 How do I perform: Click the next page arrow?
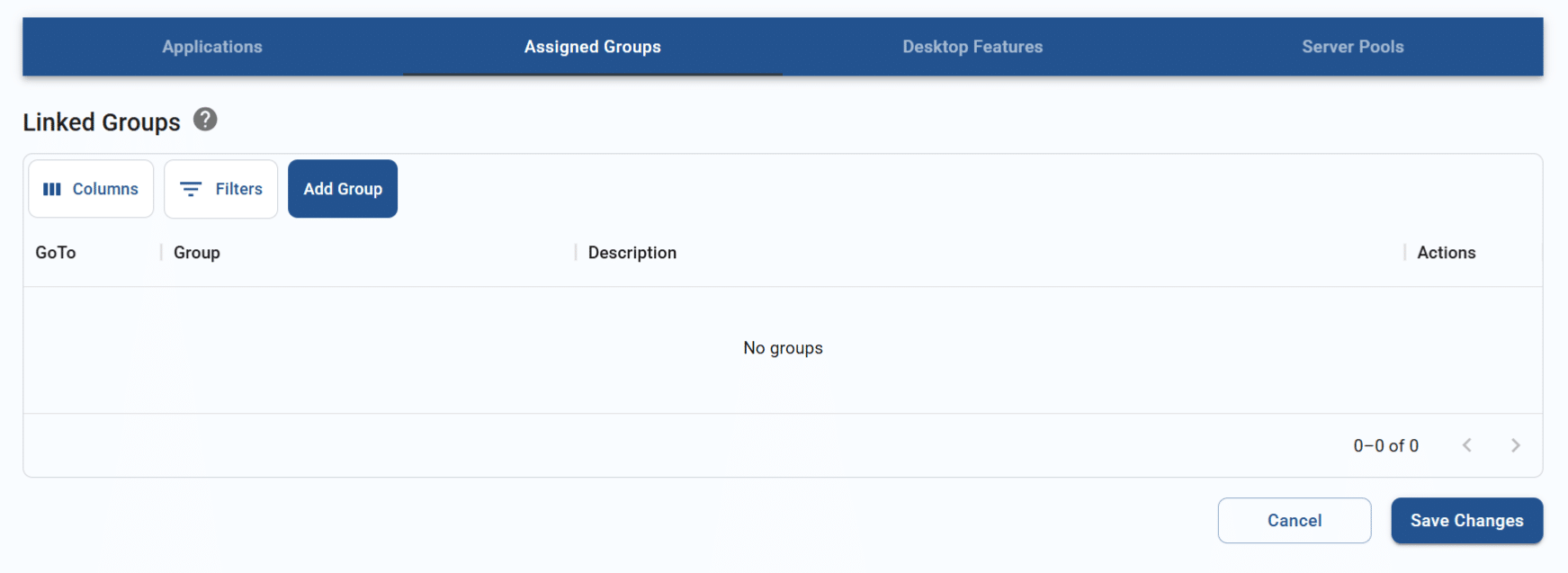[x=1516, y=444]
